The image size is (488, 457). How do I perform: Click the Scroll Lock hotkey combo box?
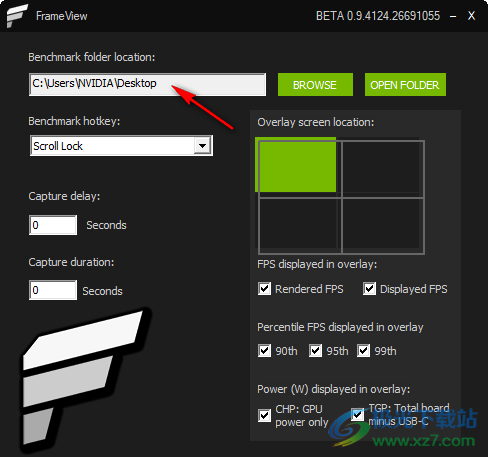pyautogui.click(x=121, y=146)
